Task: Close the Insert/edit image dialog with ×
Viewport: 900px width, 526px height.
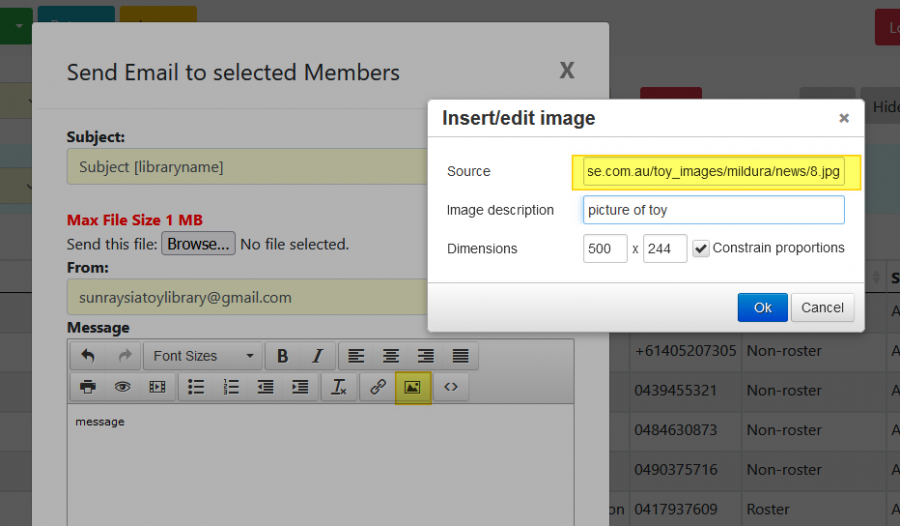Action: coord(844,118)
